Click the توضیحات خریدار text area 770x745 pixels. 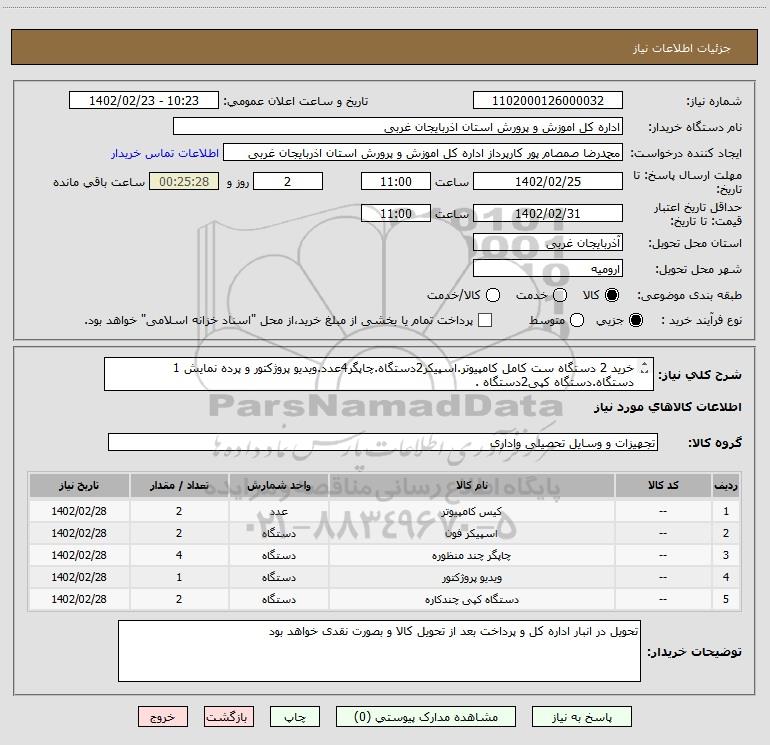(x=379, y=651)
